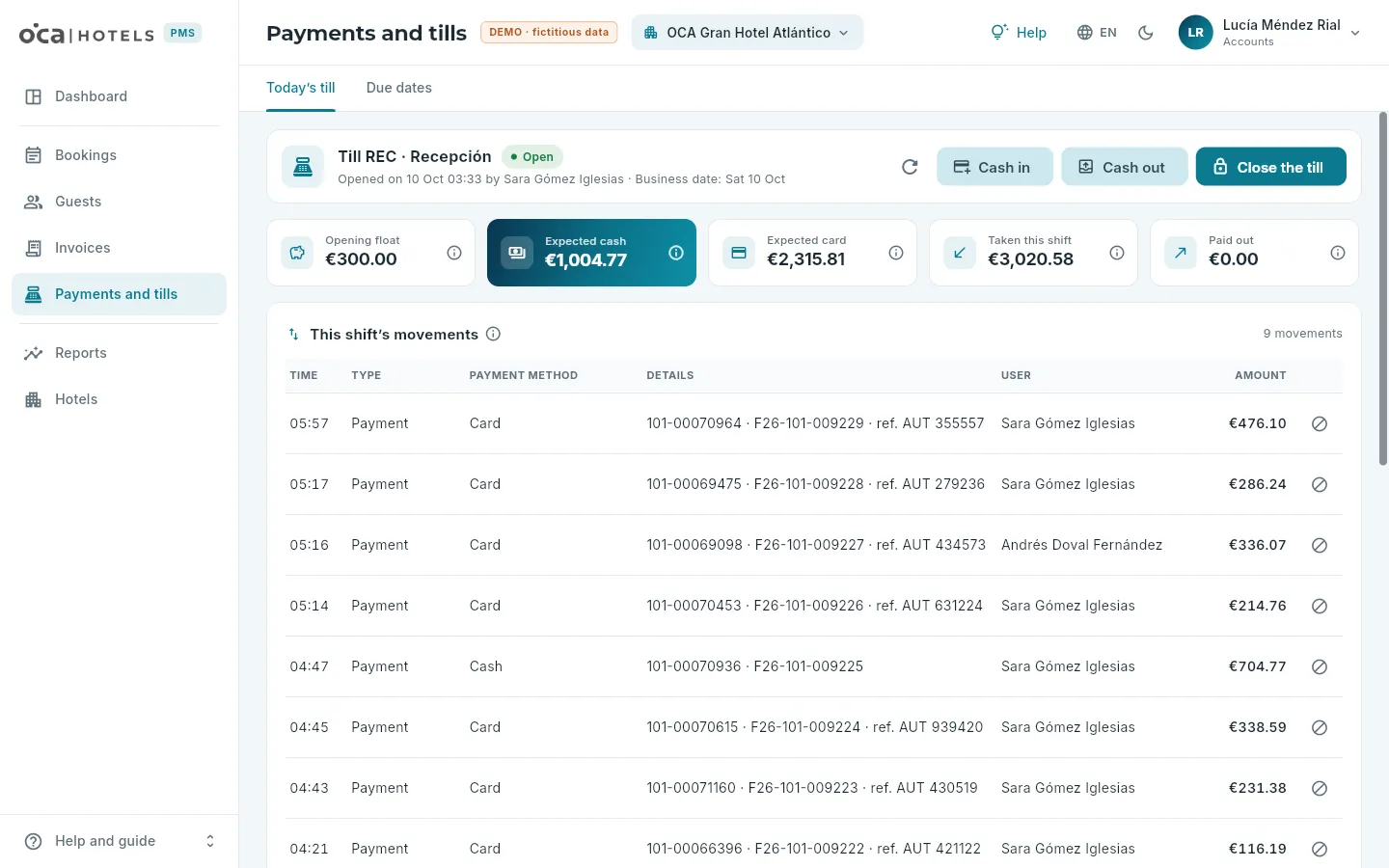Open Lucía Méndez Rial account menu
The height and width of the screenshot is (868, 1389).
click(x=1269, y=33)
